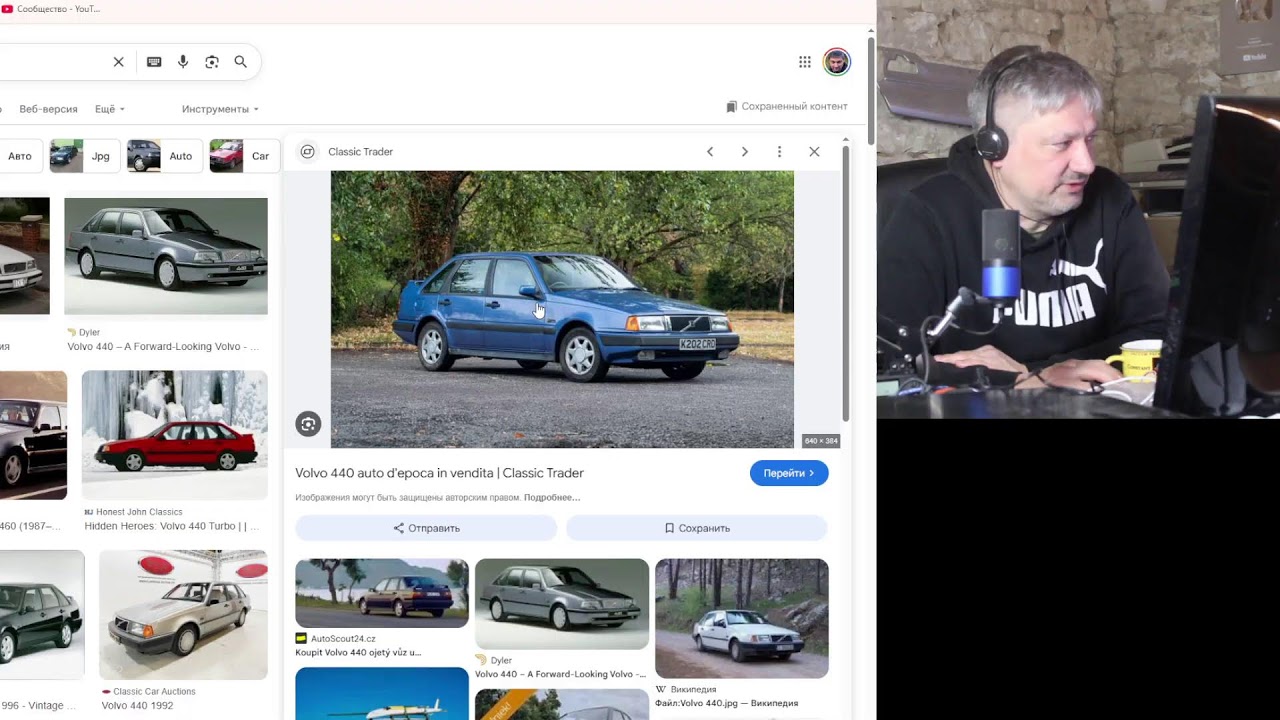The image size is (1280, 720).
Task: Go to previous image in preview panel
Action: click(x=710, y=152)
